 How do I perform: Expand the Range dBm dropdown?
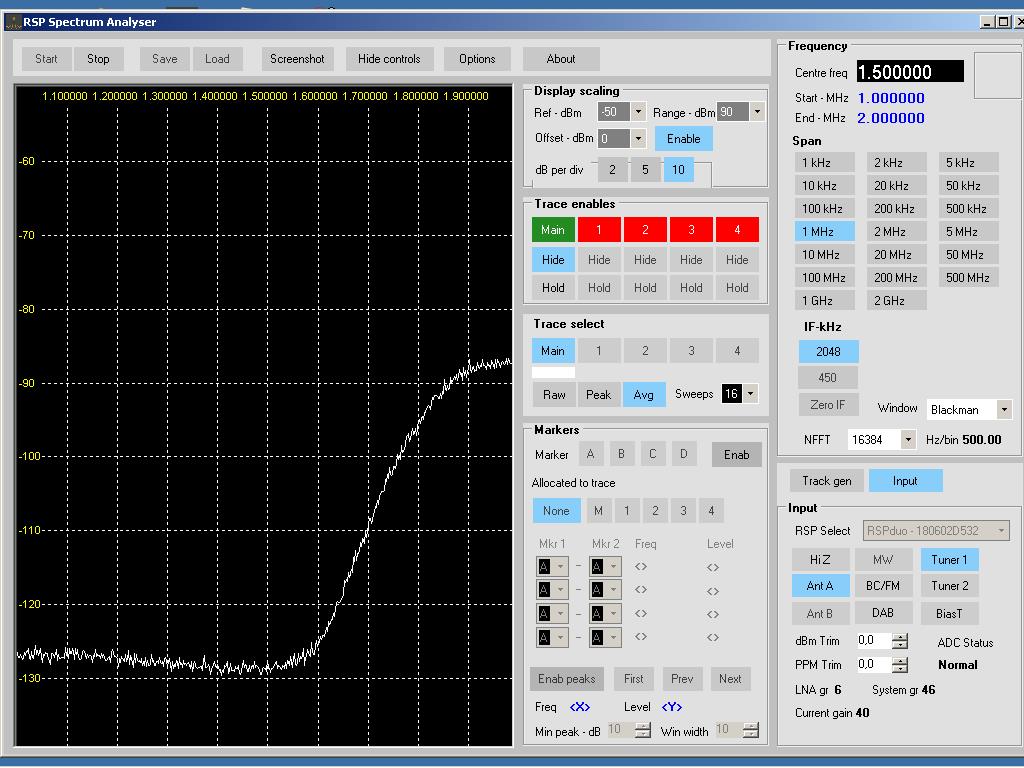pos(757,112)
